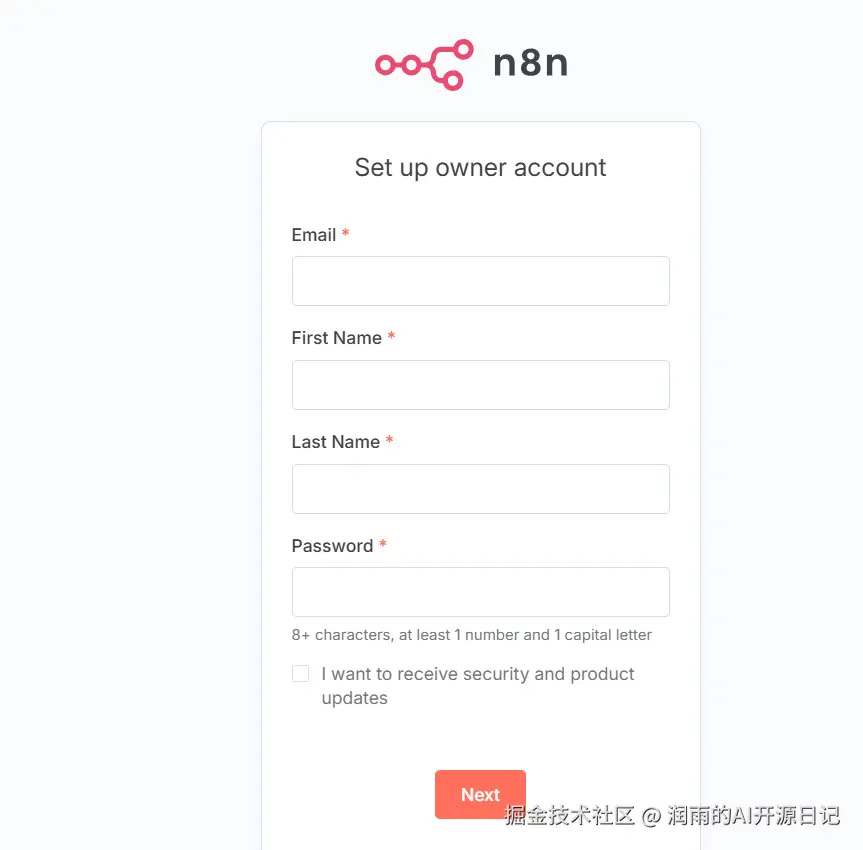Viewport: 863px width, 850px height.
Task: Focus the Password input field
Action: [480, 592]
